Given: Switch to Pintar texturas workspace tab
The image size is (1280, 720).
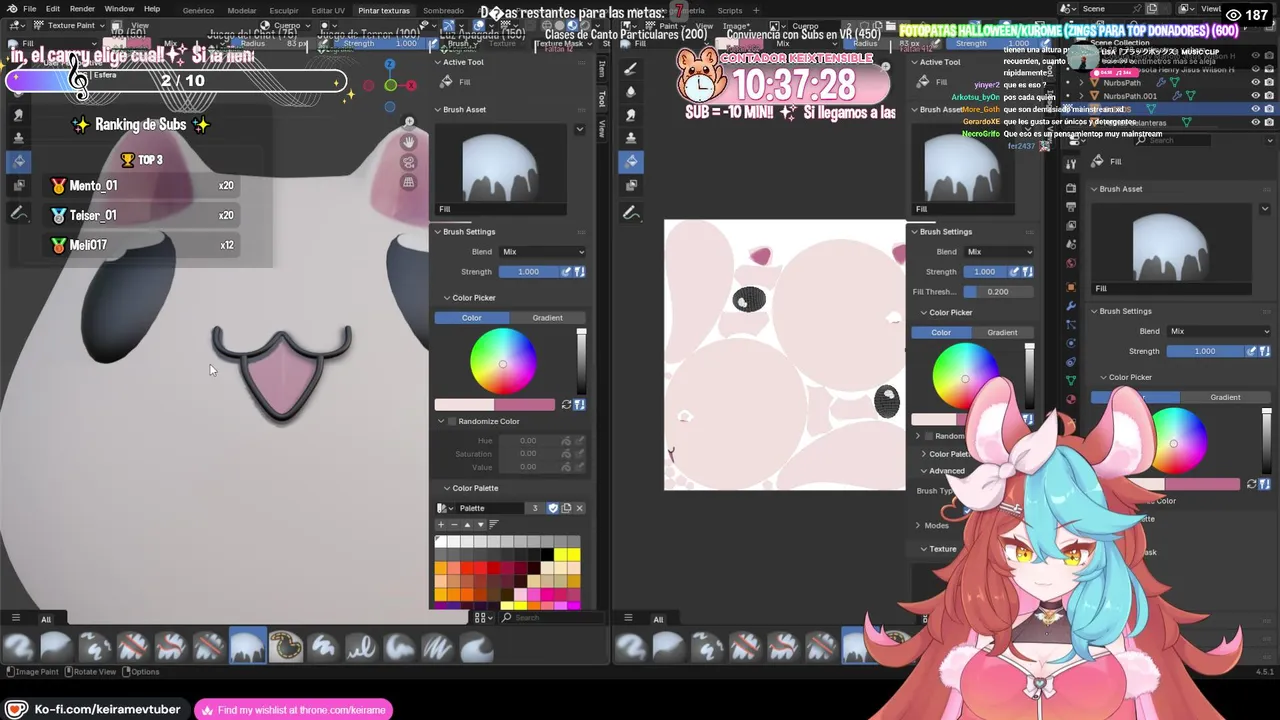Looking at the screenshot, I should tap(384, 10).
